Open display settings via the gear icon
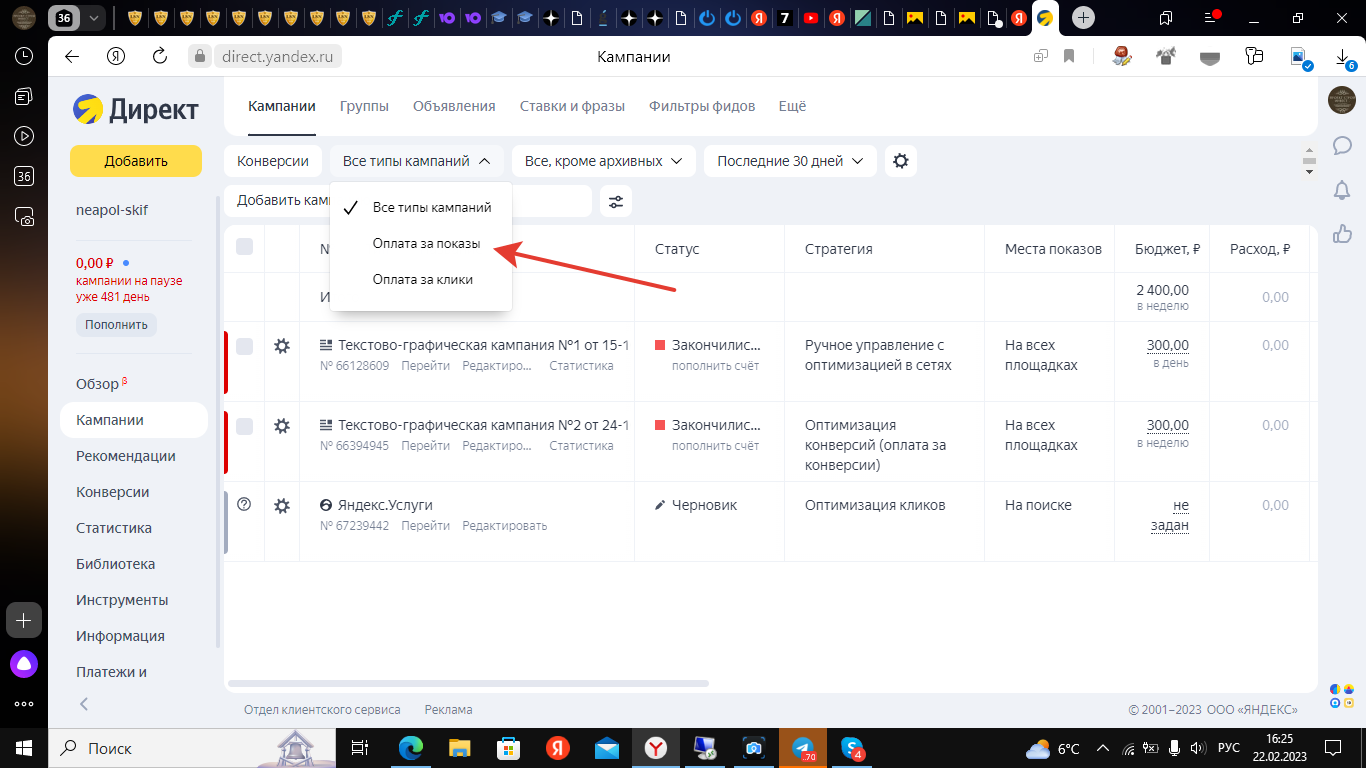The height and width of the screenshot is (768, 1366). click(x=900, y=160)
